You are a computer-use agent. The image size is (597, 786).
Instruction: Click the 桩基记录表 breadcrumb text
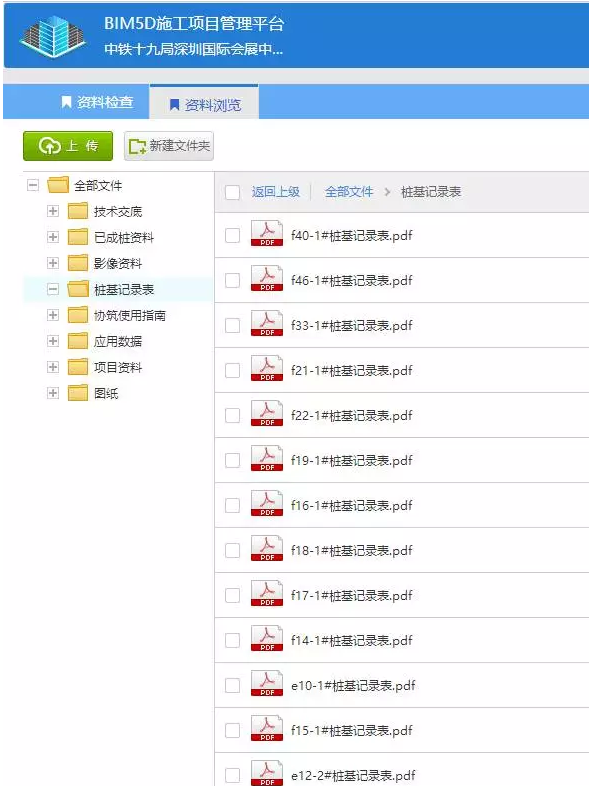(431, 192)
